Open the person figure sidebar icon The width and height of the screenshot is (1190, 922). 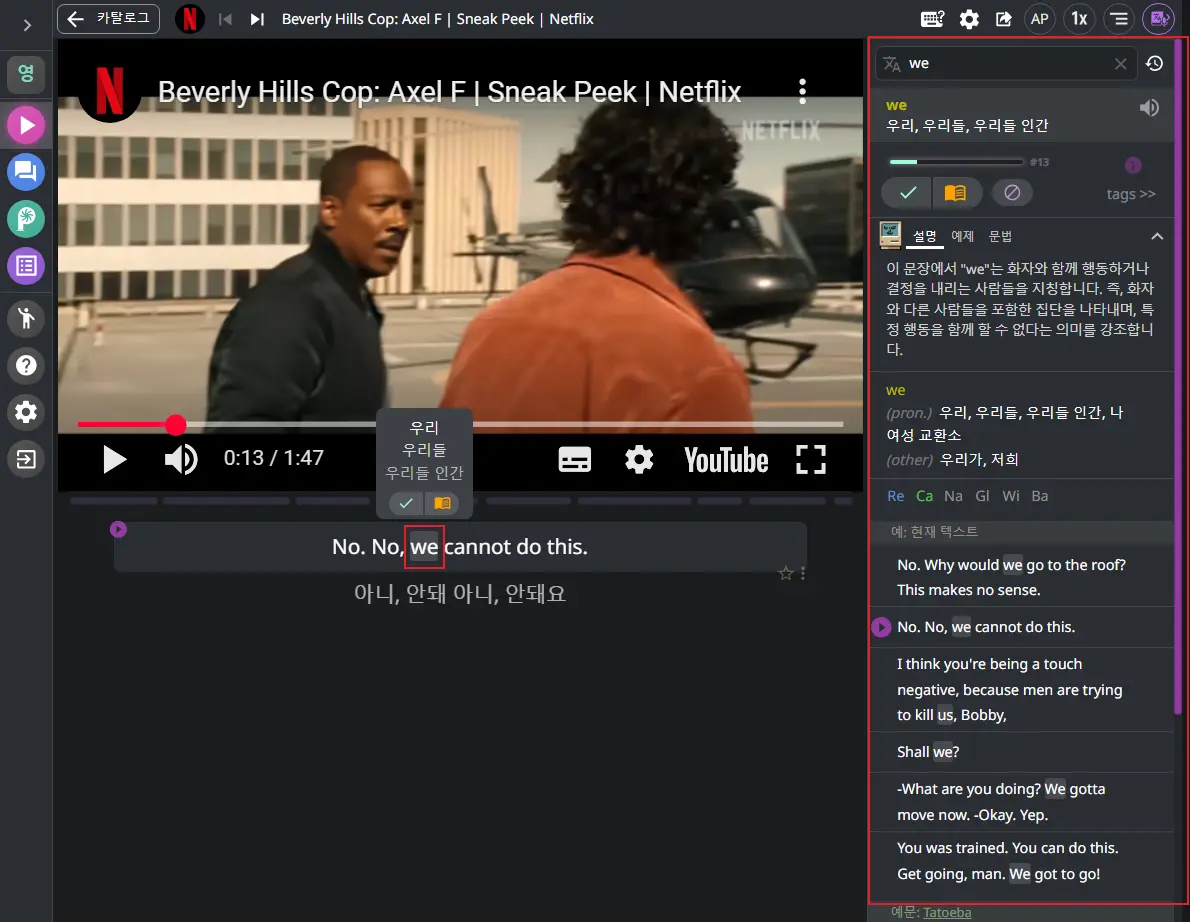[26, 318]
